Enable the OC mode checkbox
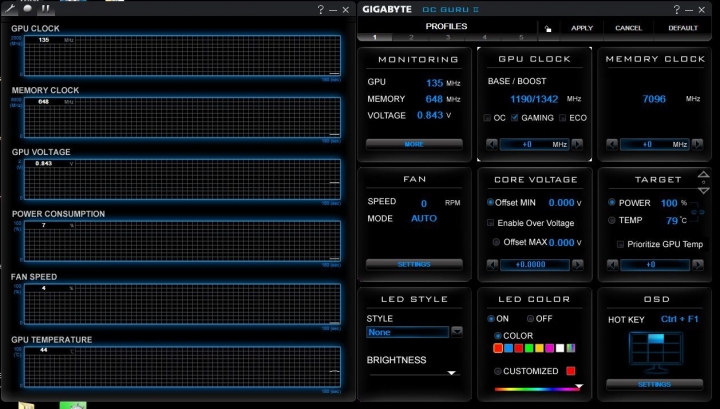The image size is (720, 409). pos(487,118)
